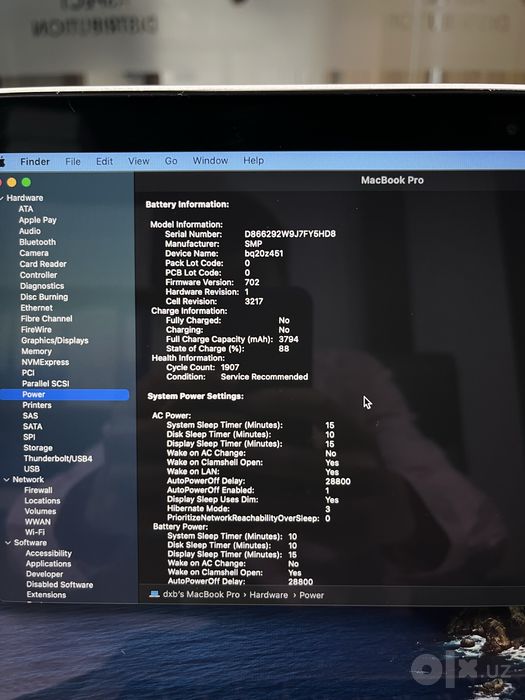The width and height of the screenshot is (525, 700).
Task: Select Disabled Software in the sidebar
Action: pyautogui.click(x=60, y=585)
